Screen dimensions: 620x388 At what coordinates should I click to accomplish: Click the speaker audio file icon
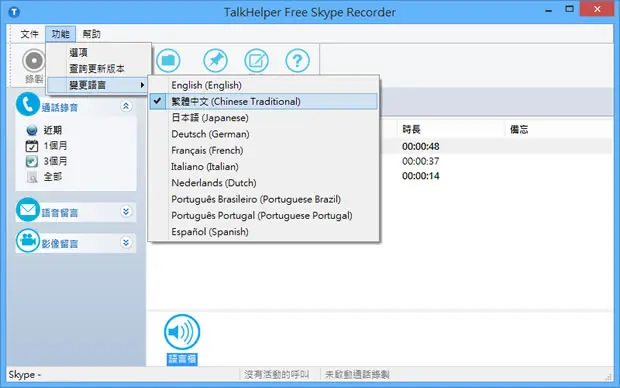click(182, 332)
